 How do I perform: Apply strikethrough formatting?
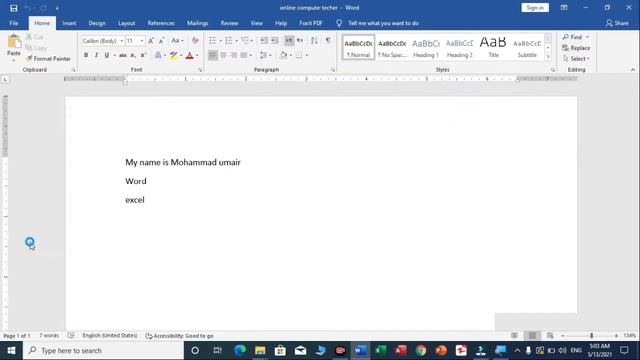pos(122,55)
